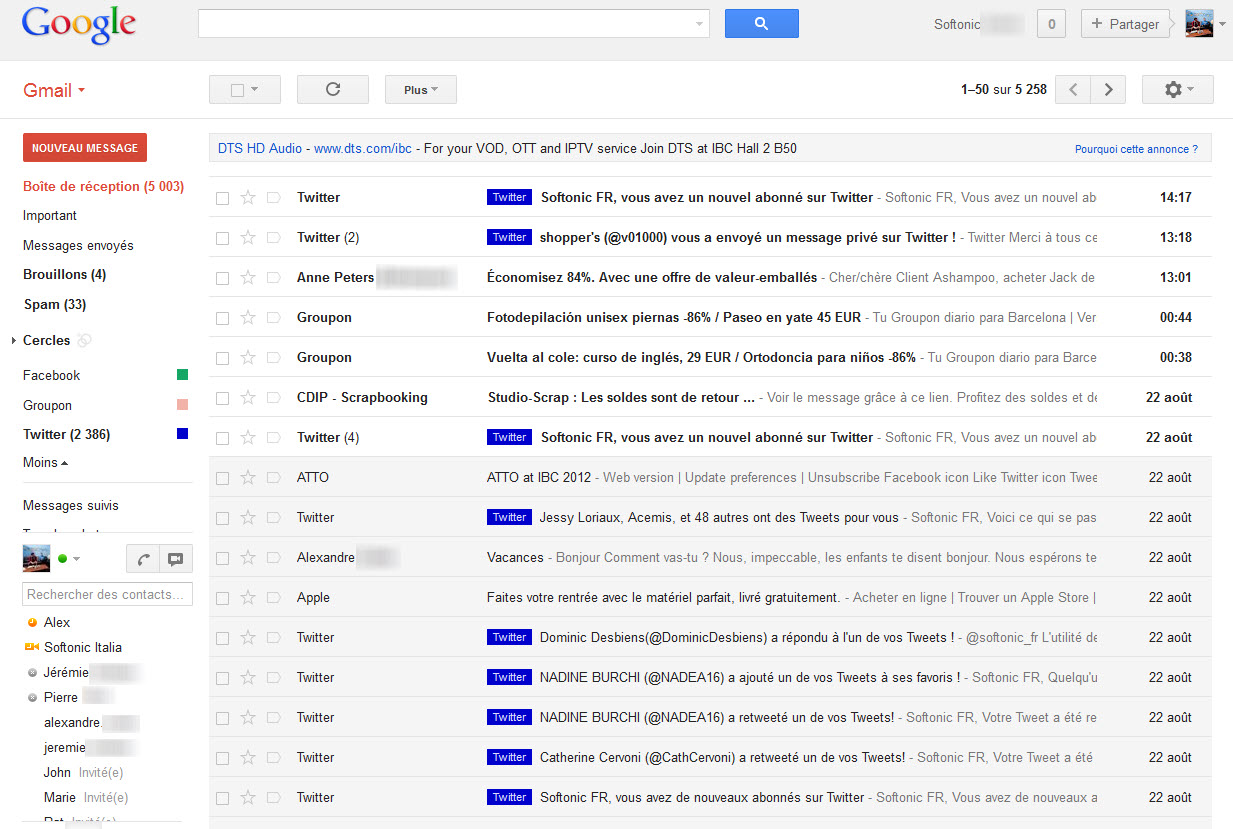Go to older emails with right arrow
The width and height of the screenshot is (1233, 829).
point(1107,89)
